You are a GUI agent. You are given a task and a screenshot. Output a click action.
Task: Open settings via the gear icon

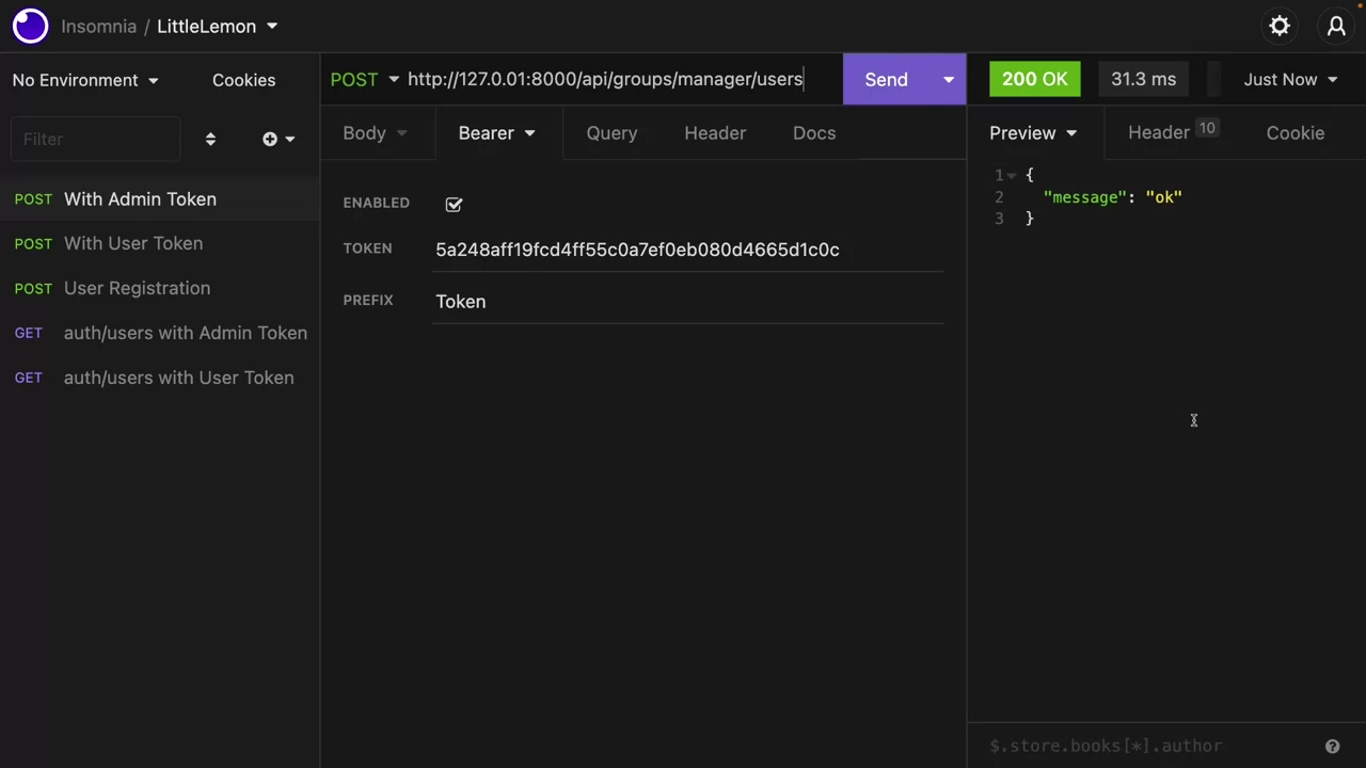coord(1279,26)
